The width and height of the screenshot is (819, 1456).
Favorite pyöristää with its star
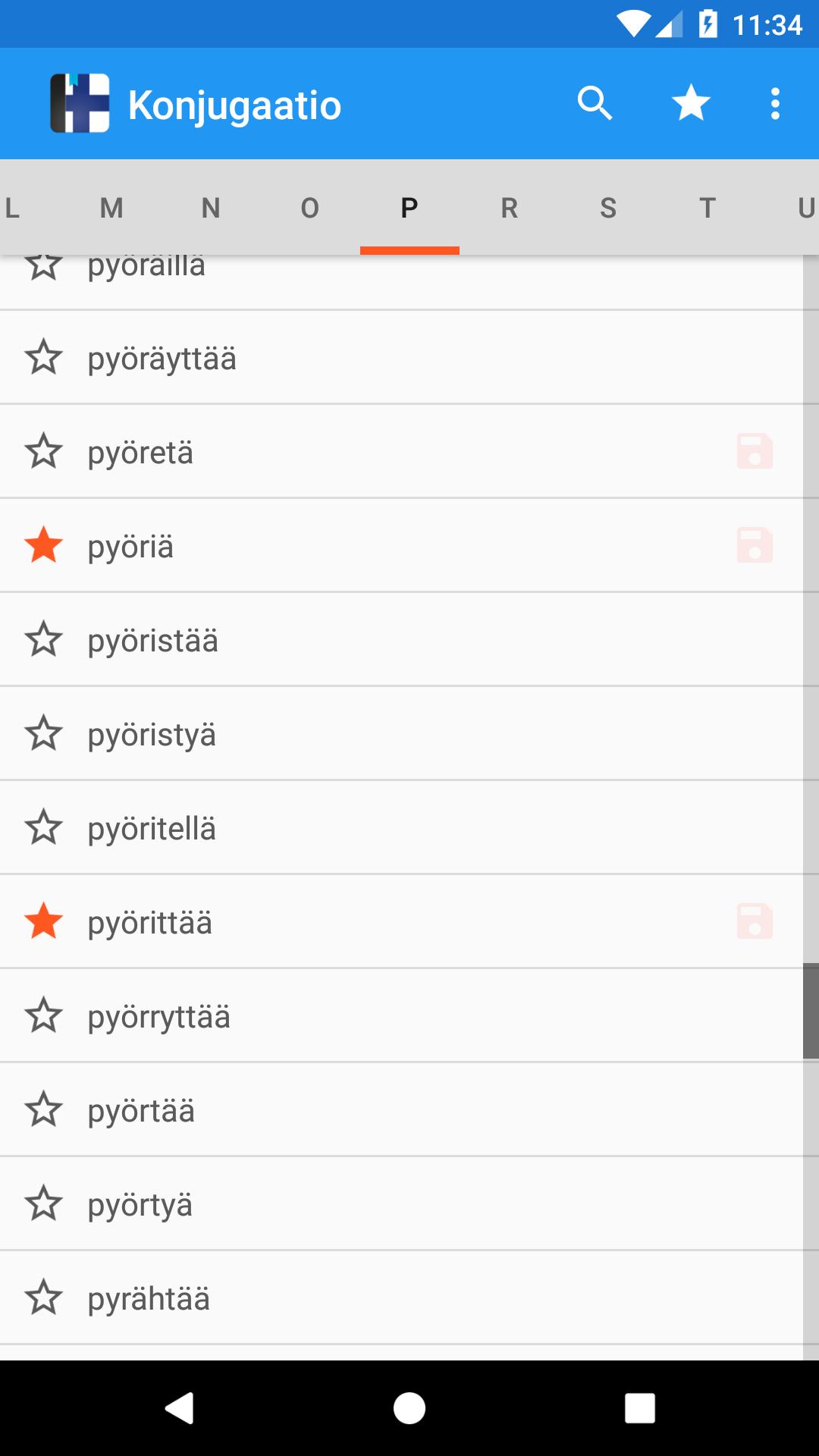[44, 640]
